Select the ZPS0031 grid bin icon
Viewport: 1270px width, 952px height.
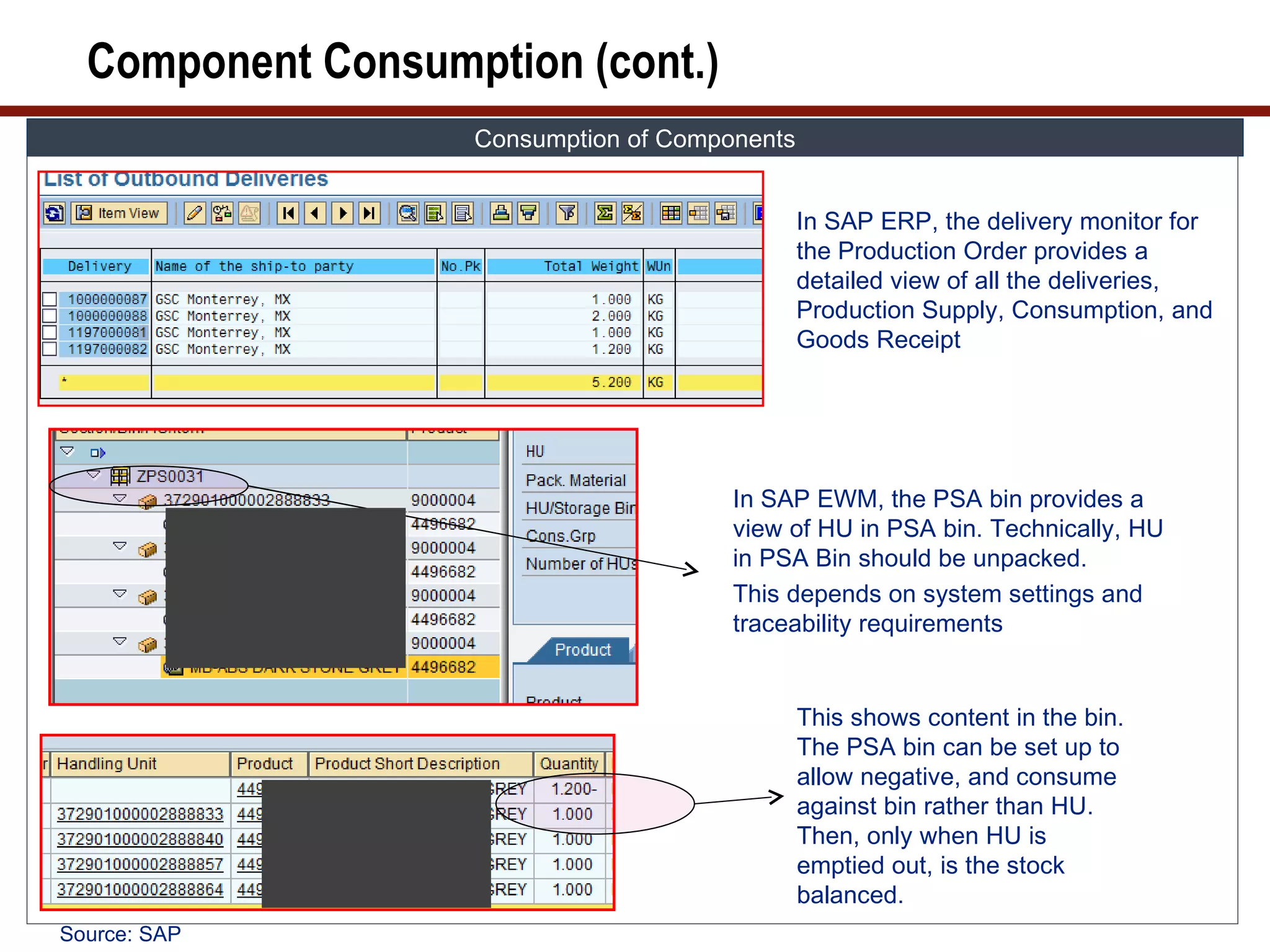point(120,477)
